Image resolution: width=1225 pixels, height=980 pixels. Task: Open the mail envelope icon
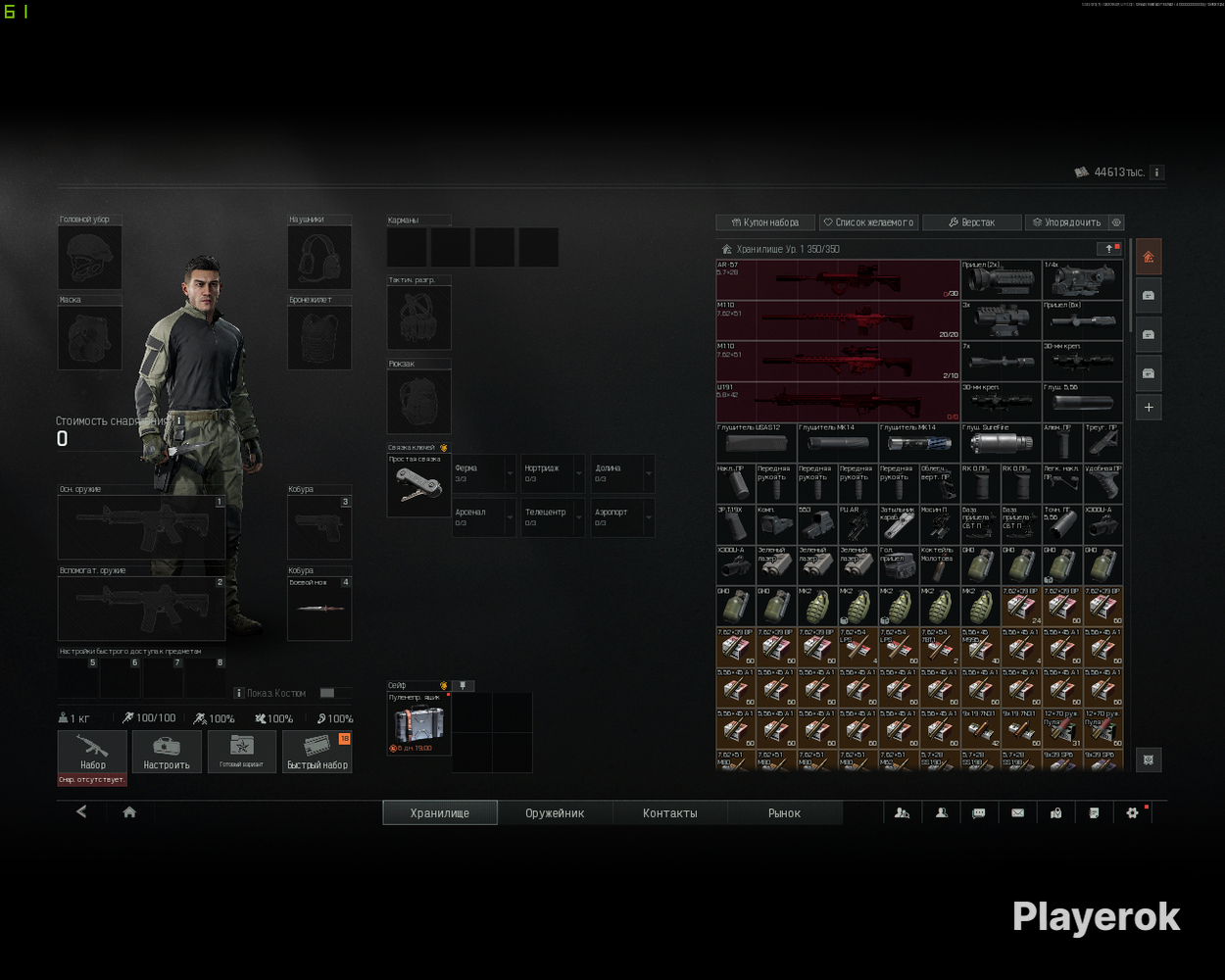tap(1017, 812)
